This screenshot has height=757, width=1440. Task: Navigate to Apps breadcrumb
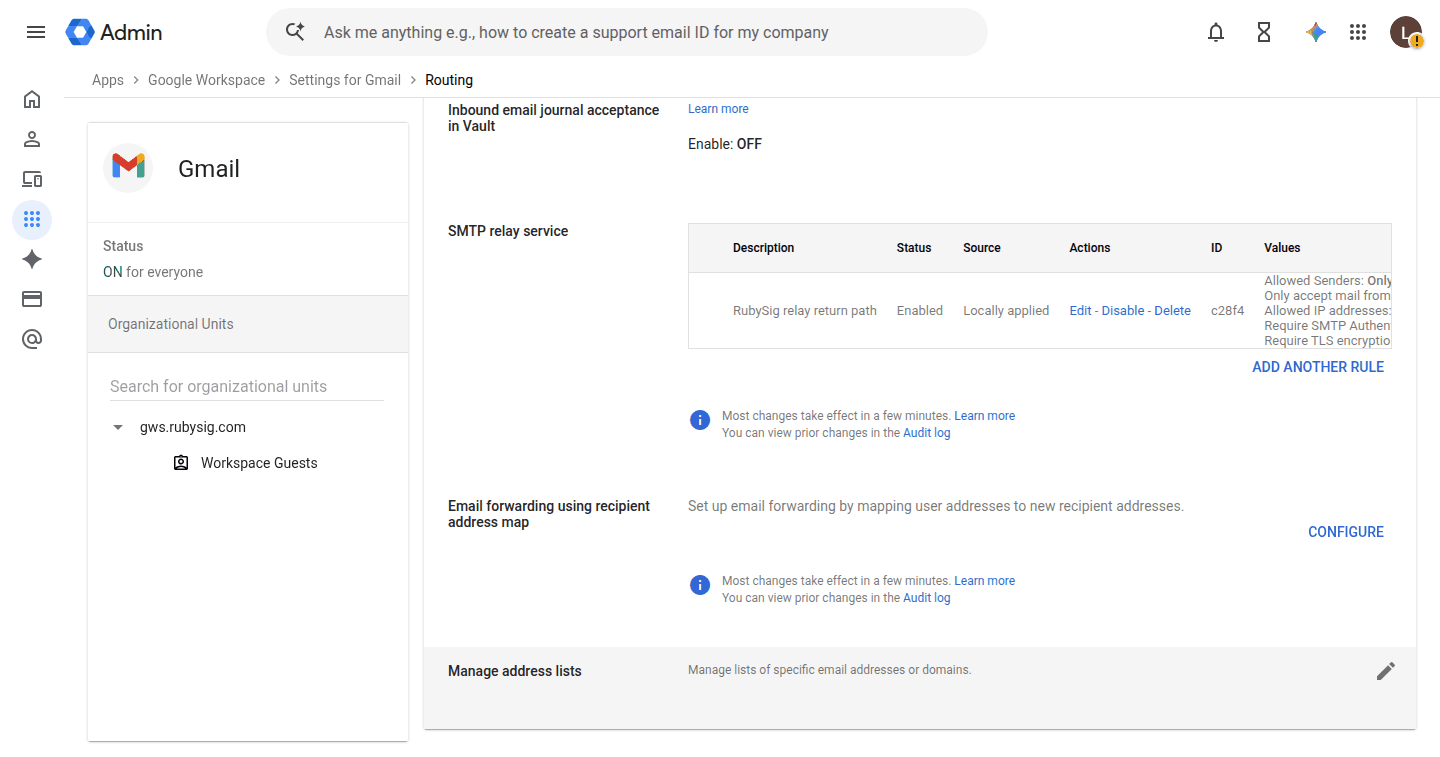108,80
